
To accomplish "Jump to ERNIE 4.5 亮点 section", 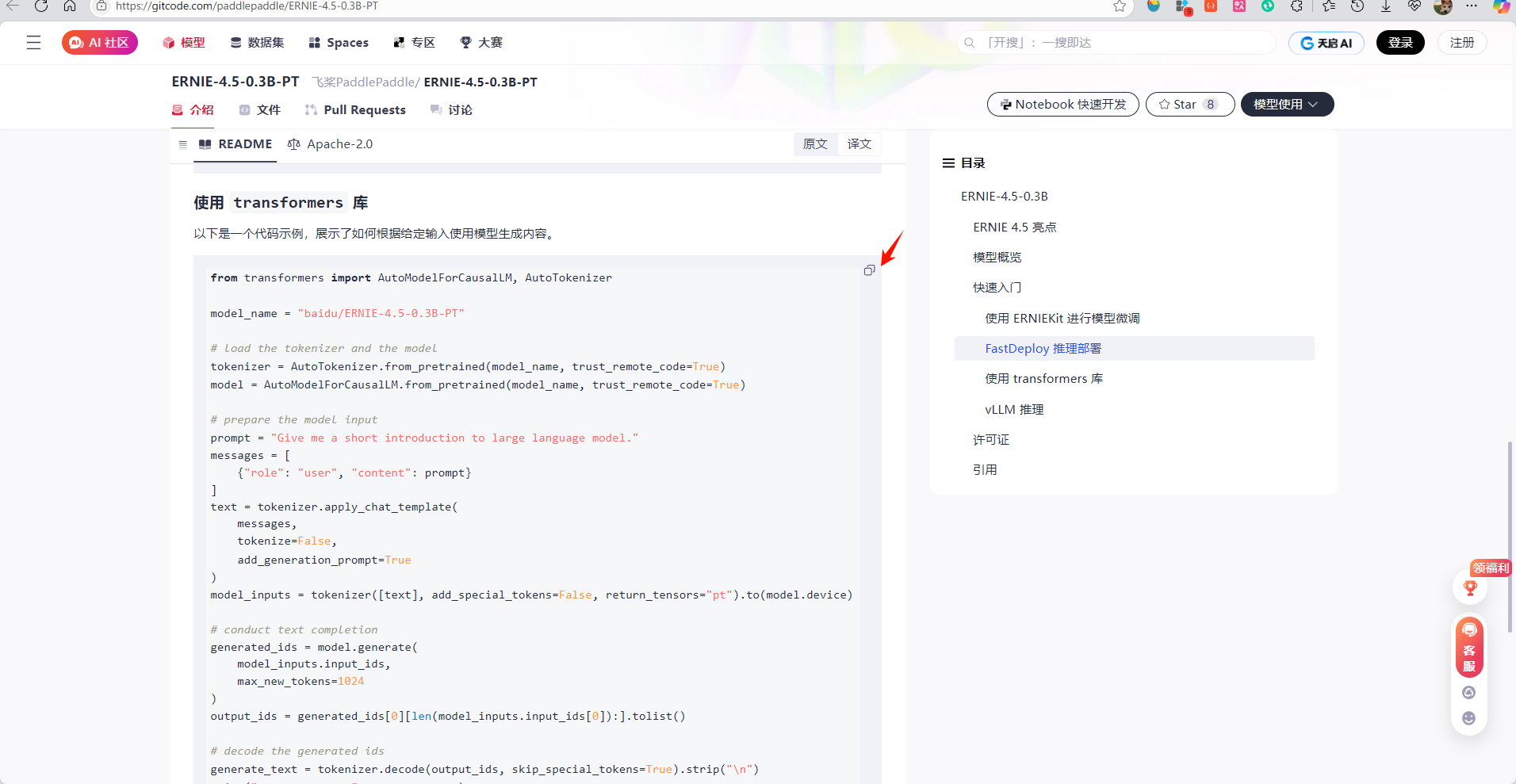I will (1015, 228).
